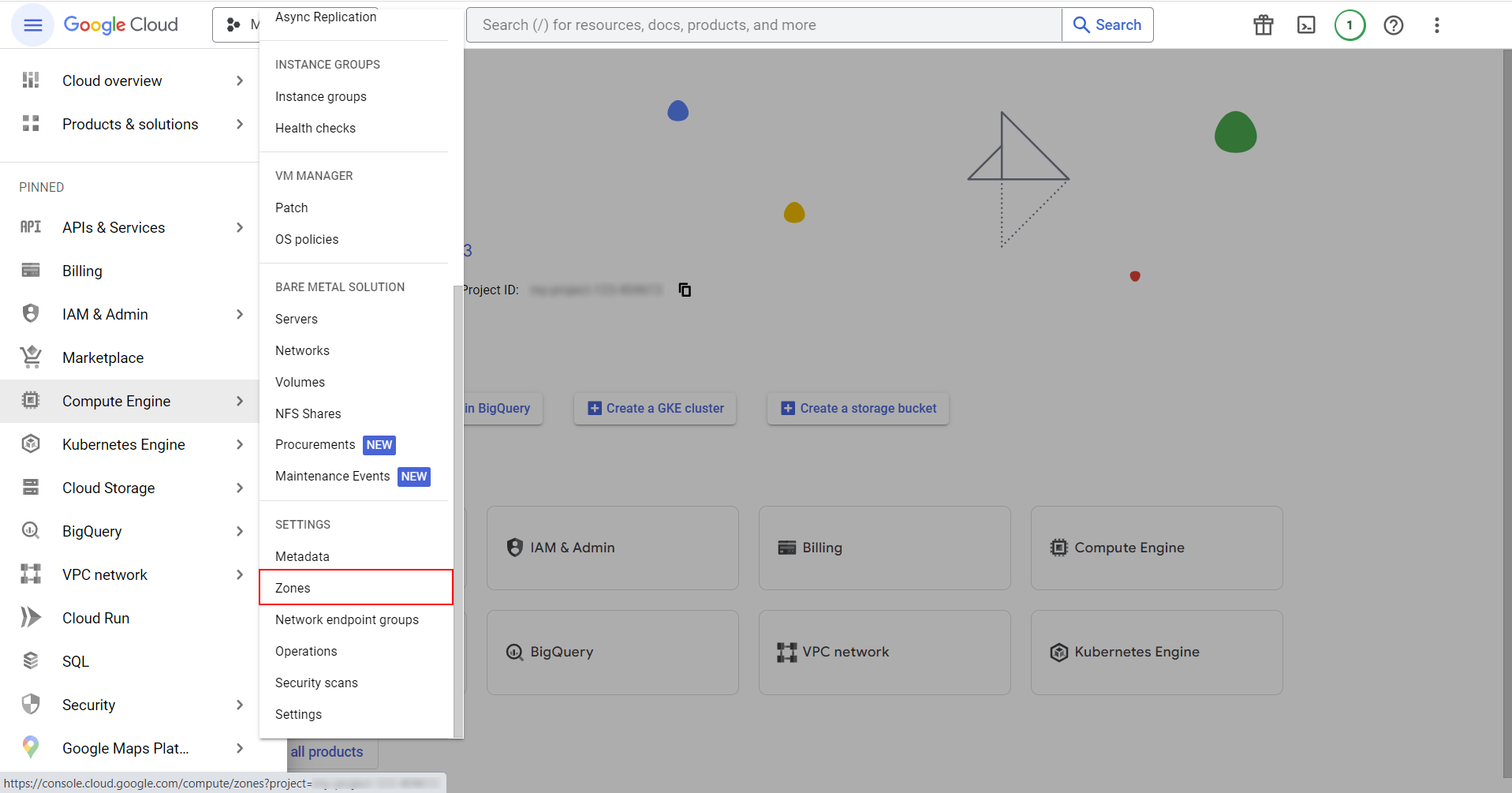The image size is (1512, 793).
Task: Open the IAM & Admin quick access card
Action: click(613, 548)
